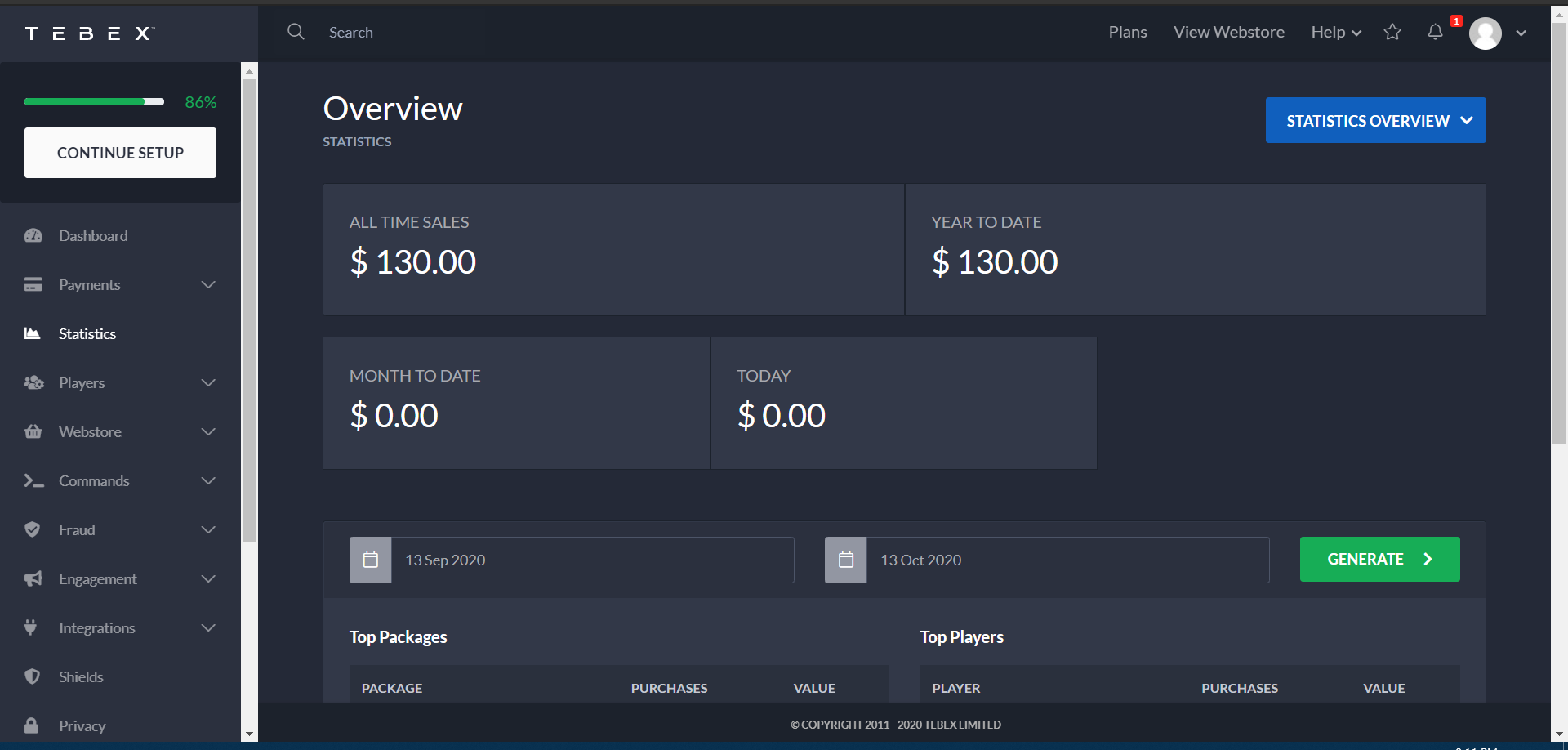Click the Top Players heading
The image size is (1568, 750).
(x=962, y=637)
